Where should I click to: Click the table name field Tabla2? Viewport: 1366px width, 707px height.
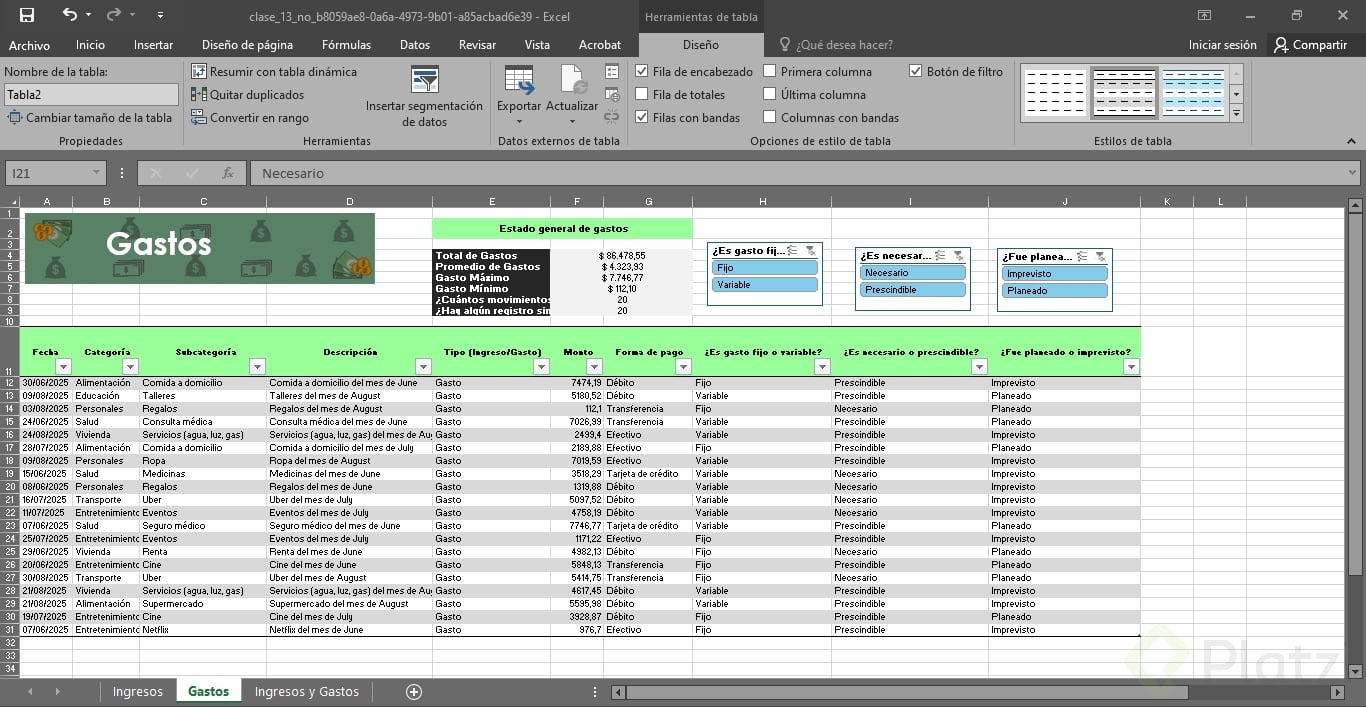(91, 95)
